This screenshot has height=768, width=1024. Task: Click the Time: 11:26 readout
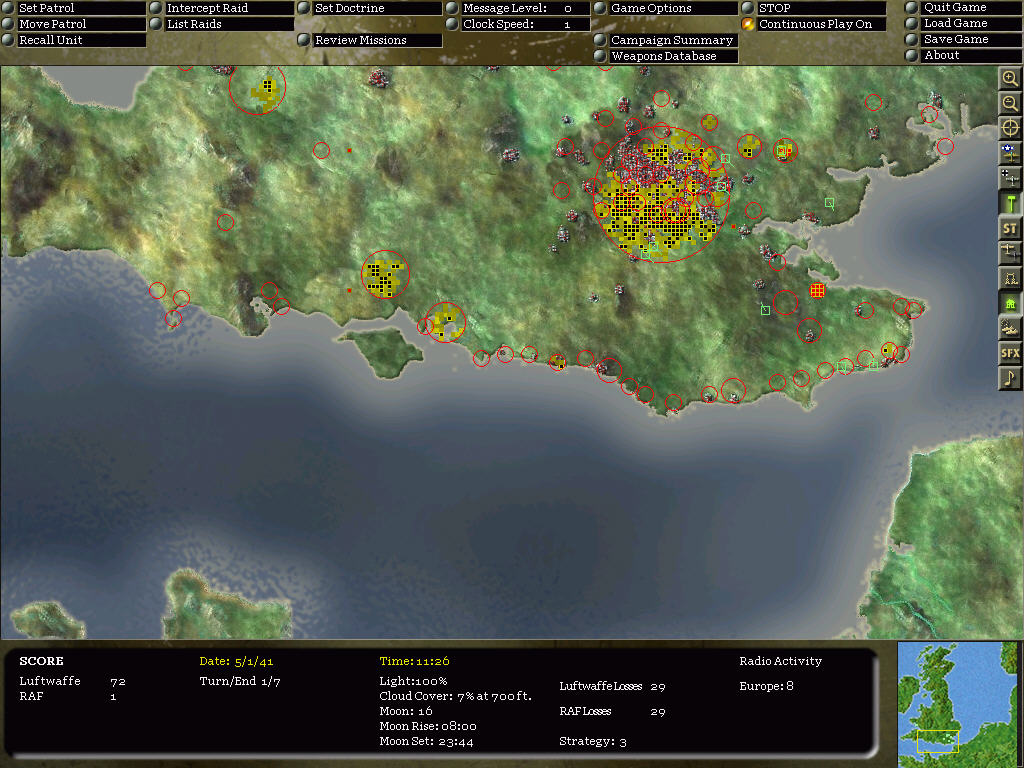(415, 661)
